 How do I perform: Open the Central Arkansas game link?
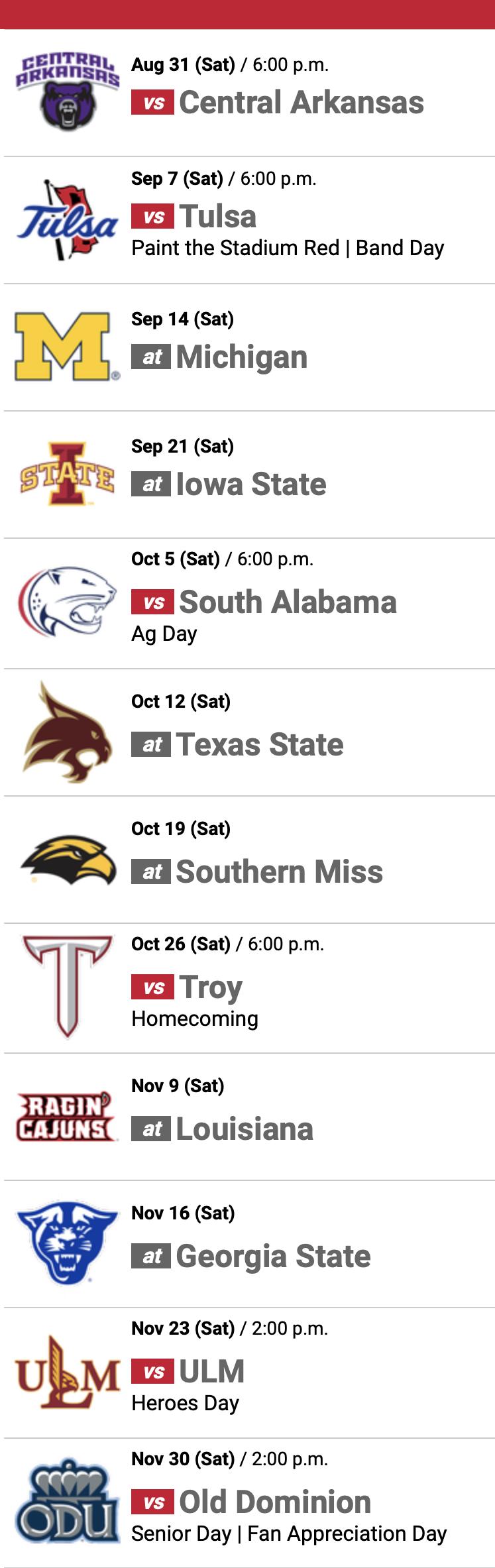tap(301, 103)
